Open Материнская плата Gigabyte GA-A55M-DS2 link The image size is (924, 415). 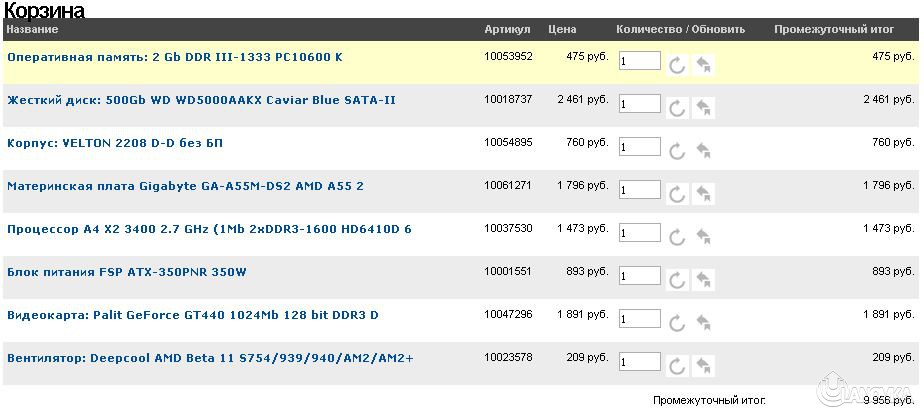click(x=185, y=186)
